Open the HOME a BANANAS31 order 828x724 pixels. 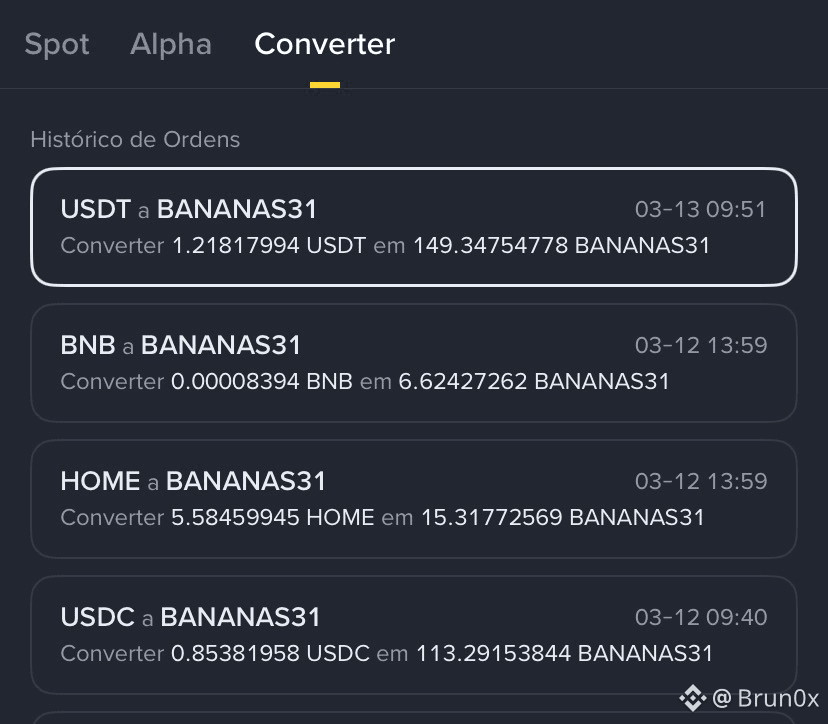[414, 499]
